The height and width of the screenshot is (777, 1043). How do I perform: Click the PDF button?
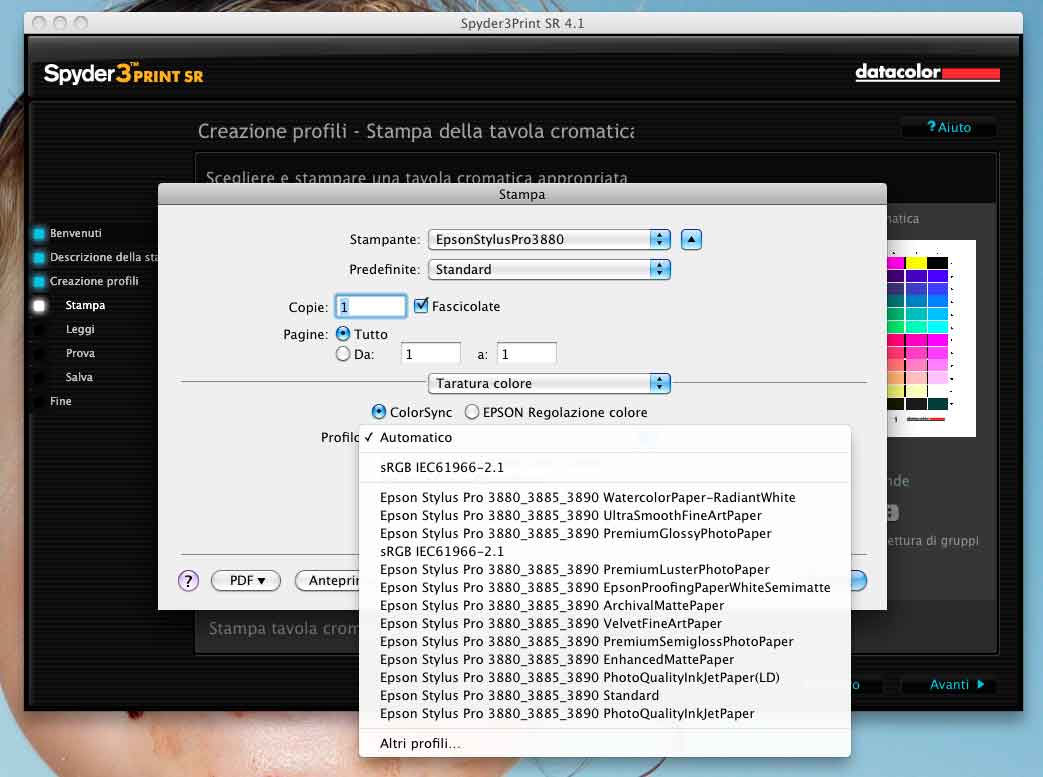point(246,581)
